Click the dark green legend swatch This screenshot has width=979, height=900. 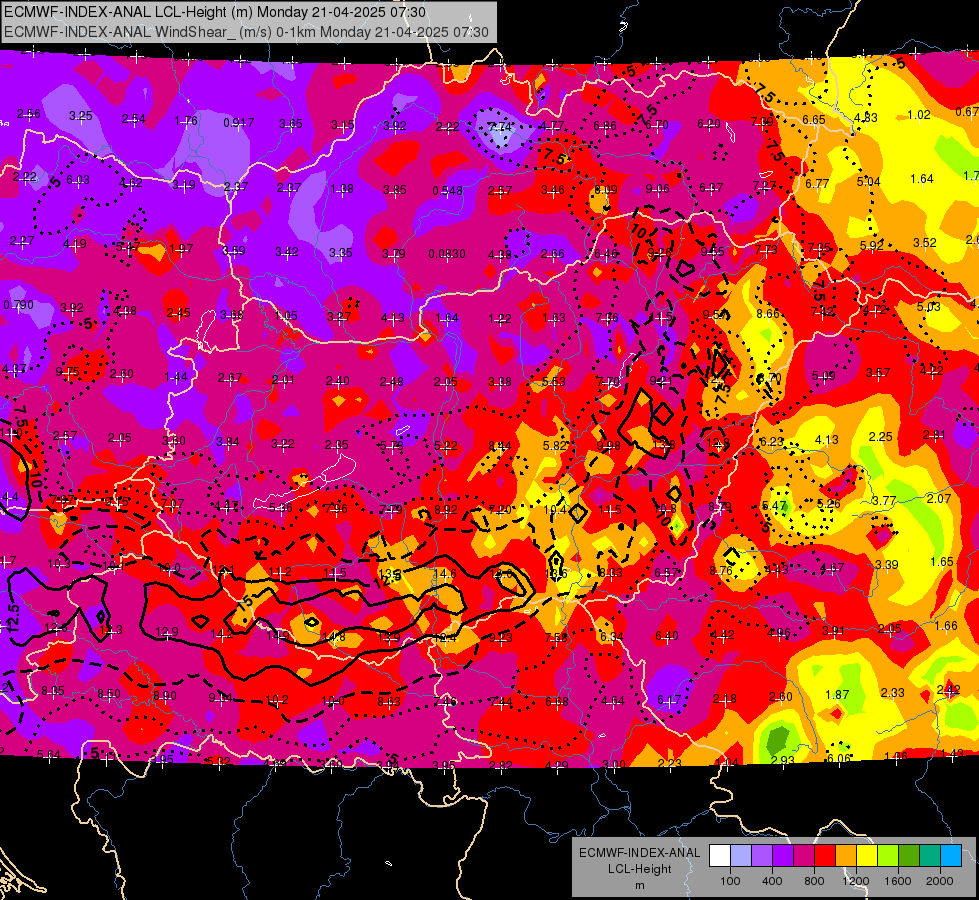(909, 856)
